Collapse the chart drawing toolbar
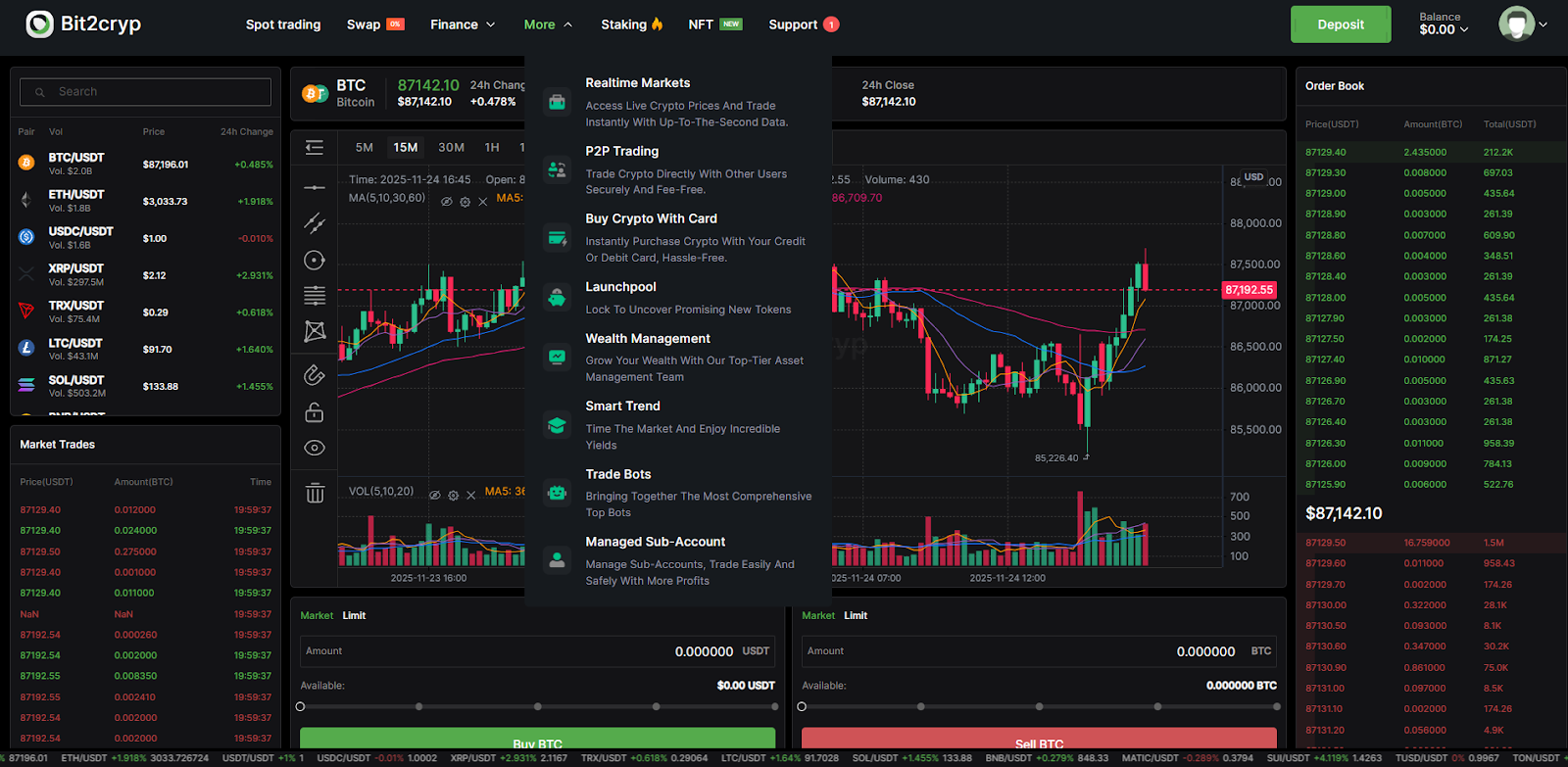 coord(315,147)
